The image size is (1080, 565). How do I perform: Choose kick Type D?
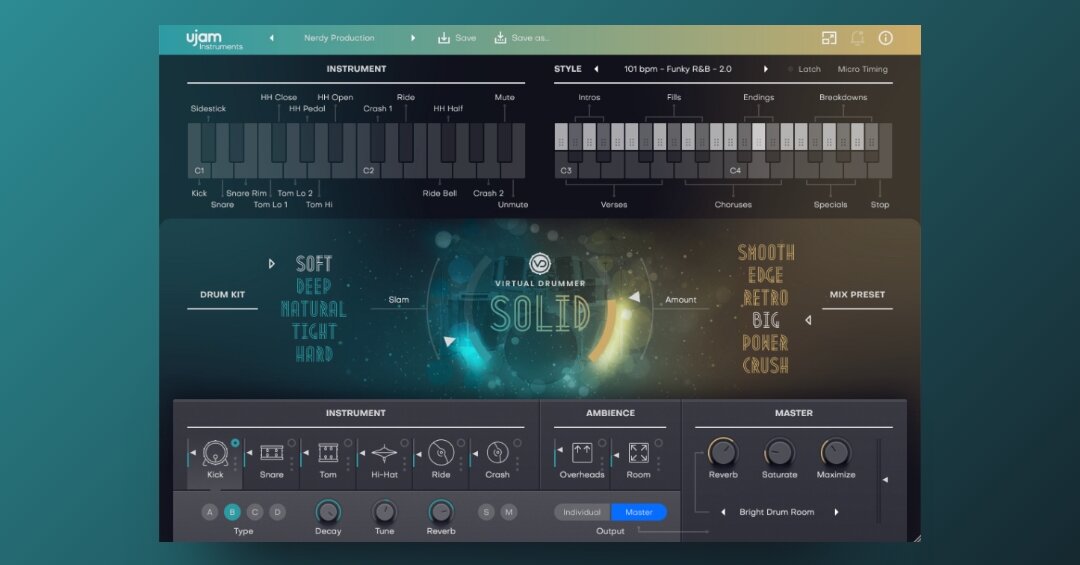(x=278, y=512)
